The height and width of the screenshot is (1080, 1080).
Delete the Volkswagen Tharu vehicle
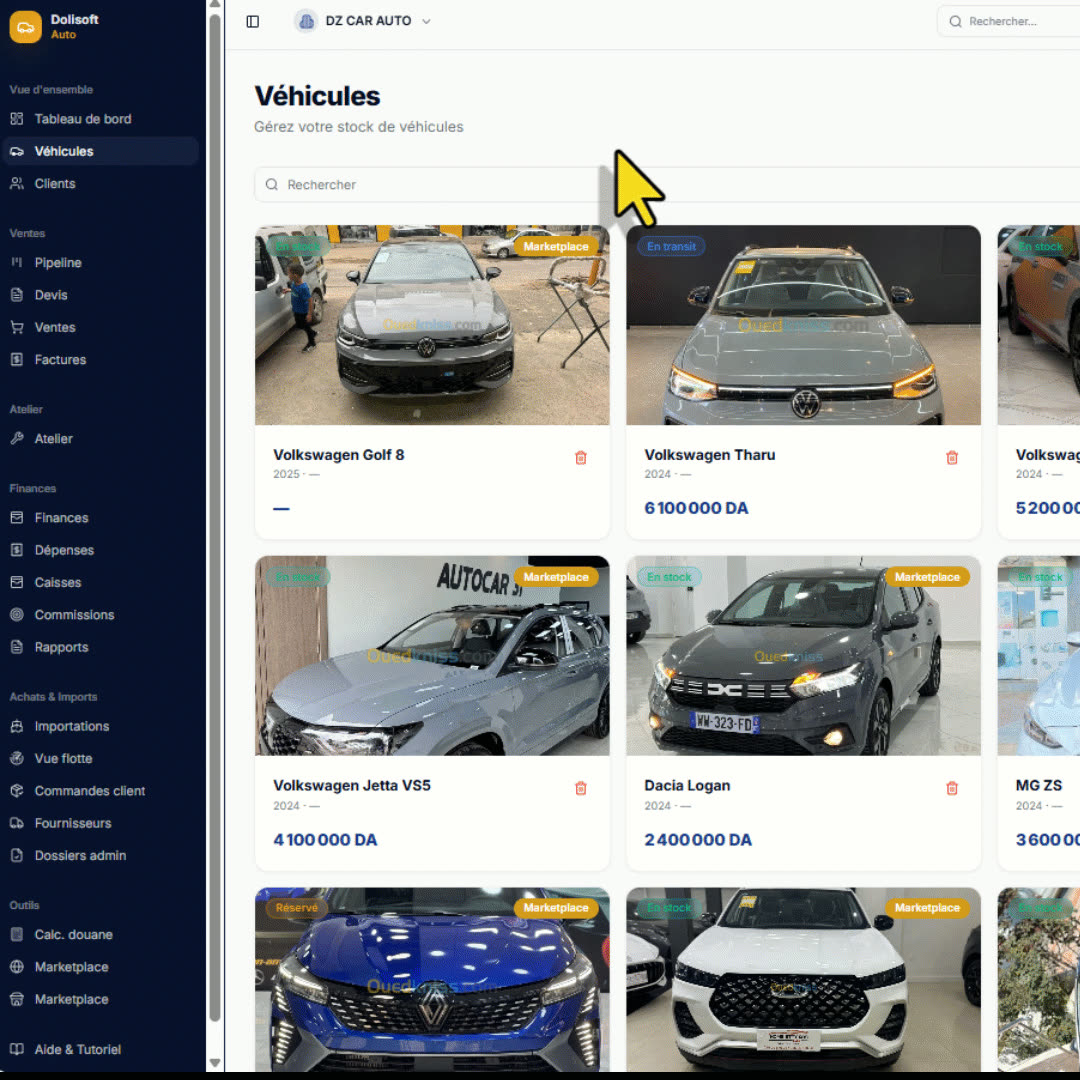coord(952,458)
